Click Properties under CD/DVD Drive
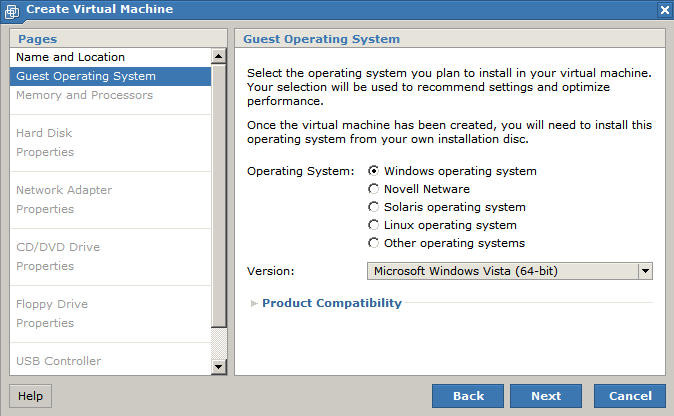Image resolution: width=674 pixels, height=416 pixels. pyautogui.click(x=45, y=266)
